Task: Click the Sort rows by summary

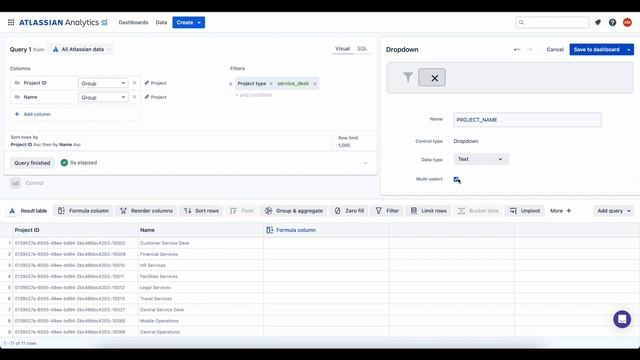Action: [x=46, y=141]
